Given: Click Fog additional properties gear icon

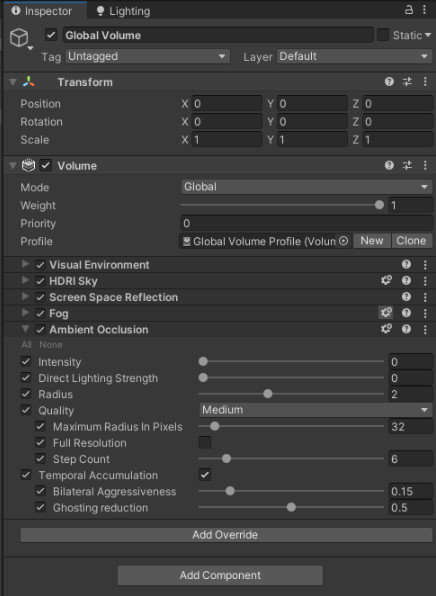Looking at the screenshot, I should 386,313.
